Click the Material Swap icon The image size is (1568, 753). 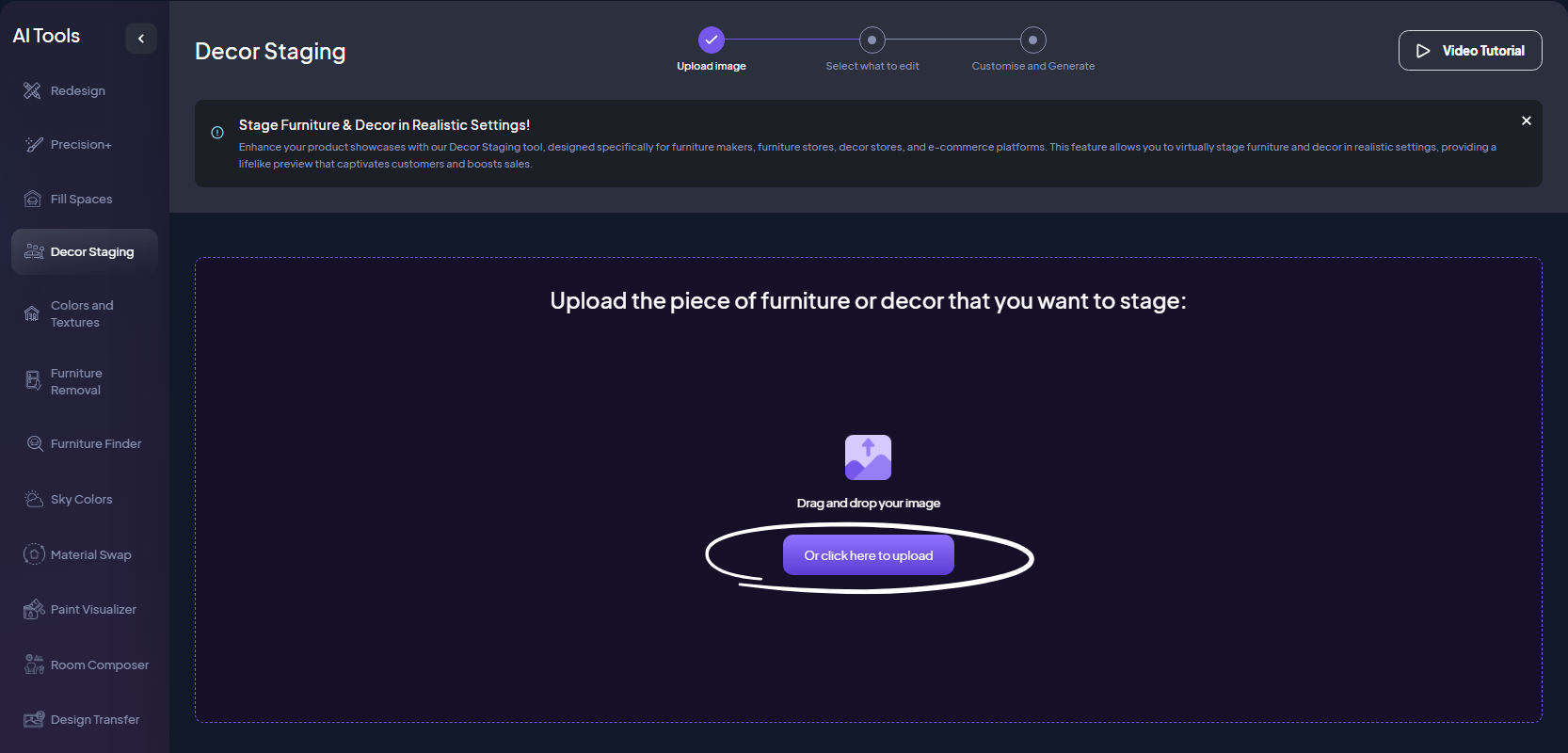coord(34,554)
